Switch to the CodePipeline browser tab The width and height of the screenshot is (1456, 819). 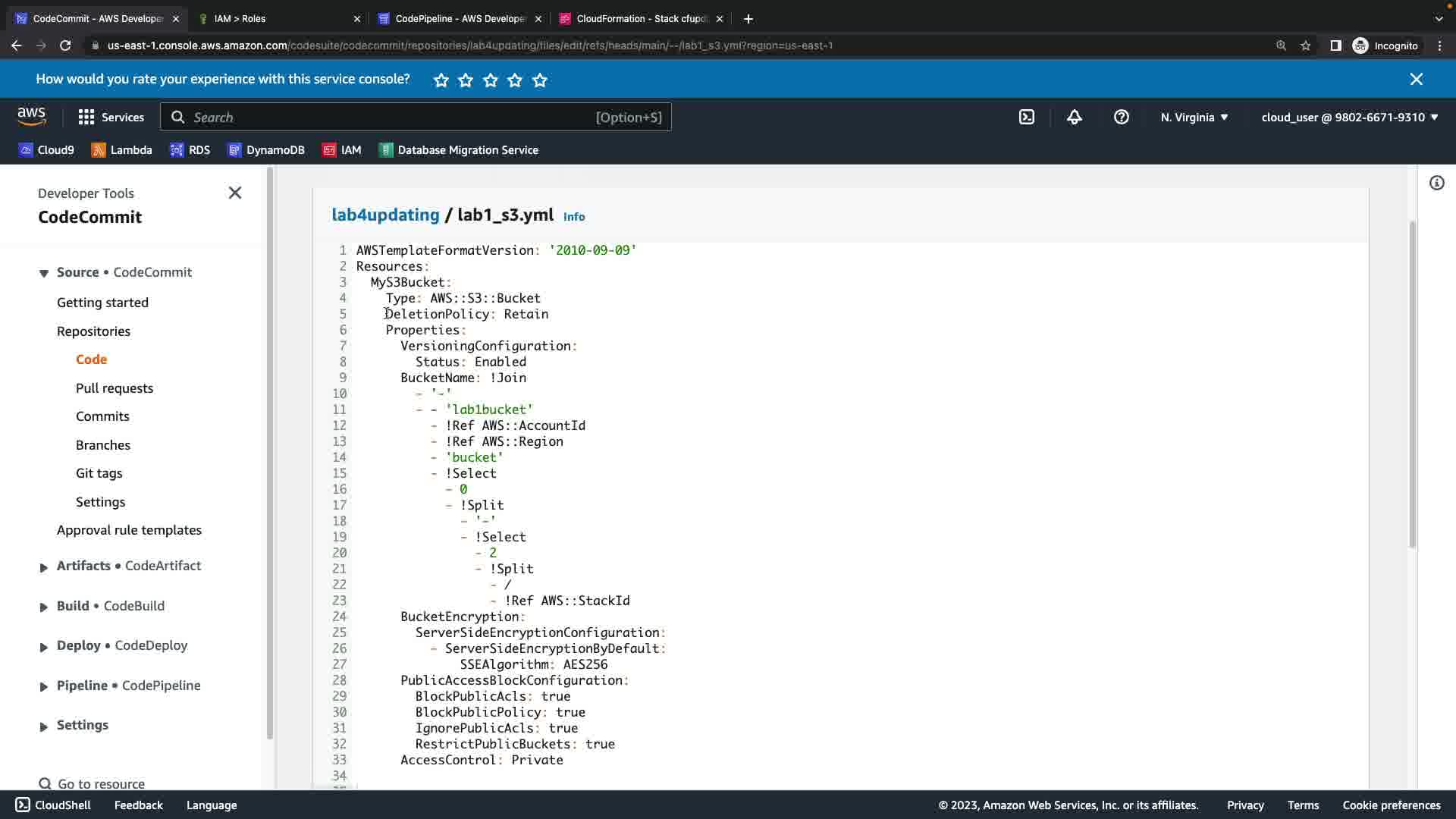tap(460, 18)
